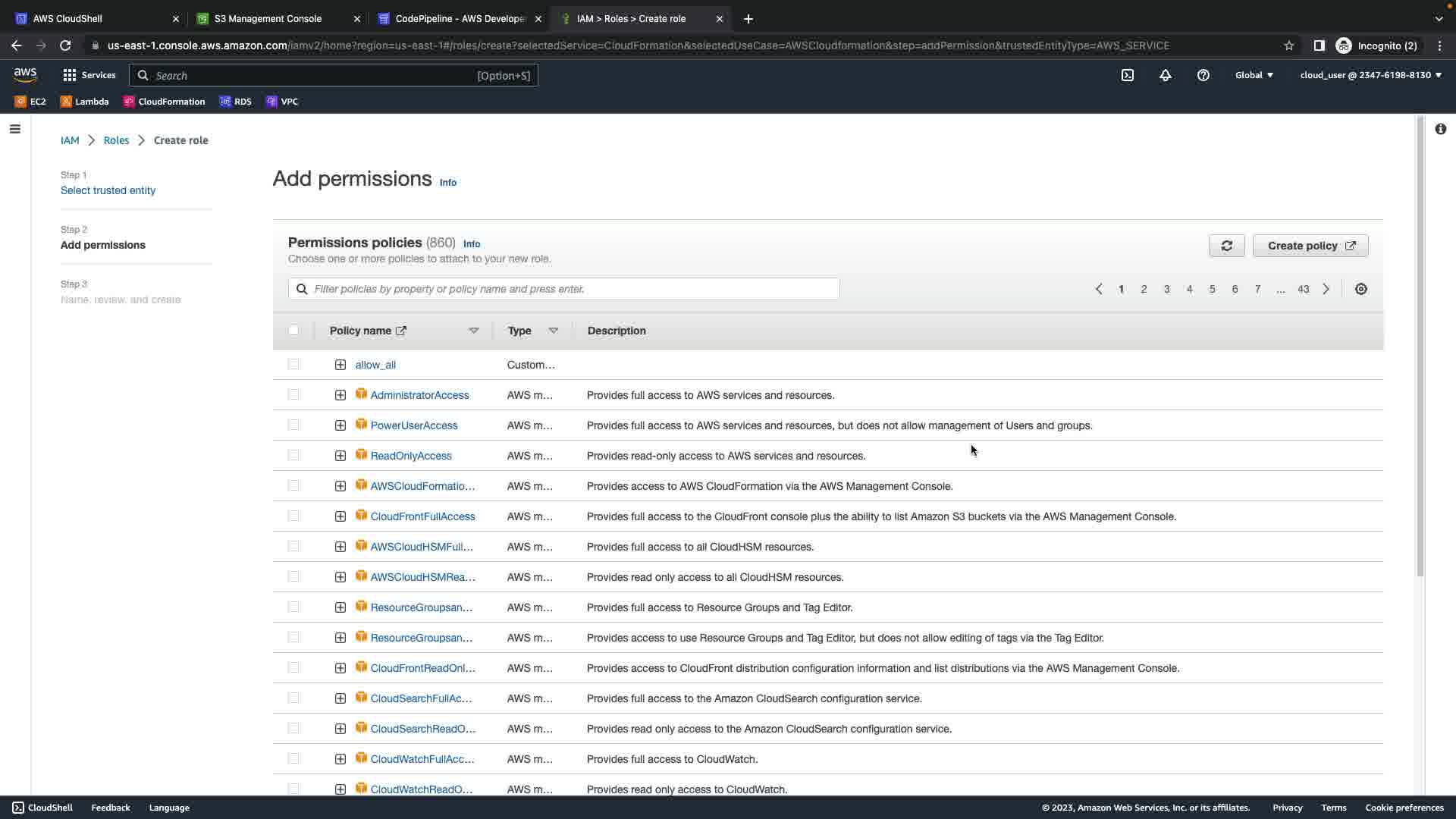The image size is (1456, 819).
Task: Switch to the AWS CloudShell browser tab
Action: [x=67, y=18]
